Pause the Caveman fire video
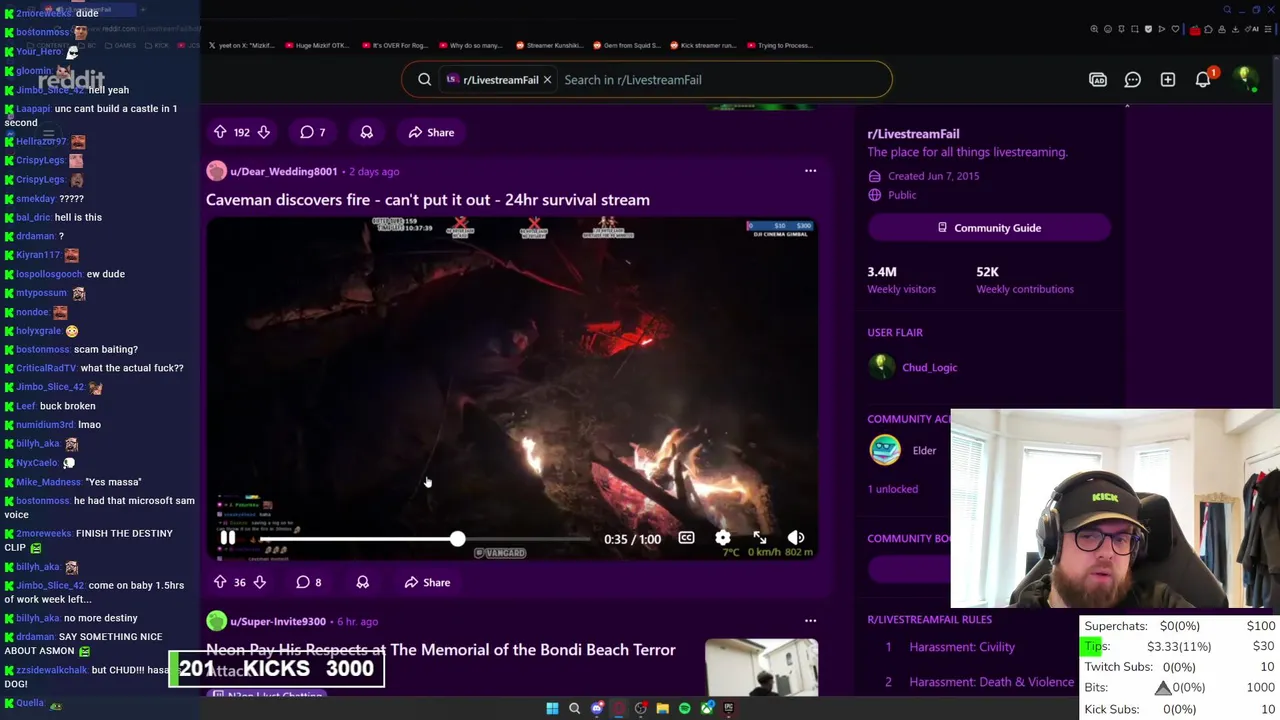Image resolution: width=1280 pixels, height=720 pixels. pos(228,538)
